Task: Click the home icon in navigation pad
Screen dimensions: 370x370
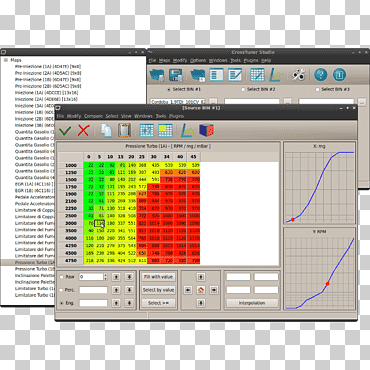Action: coord(201,290)
